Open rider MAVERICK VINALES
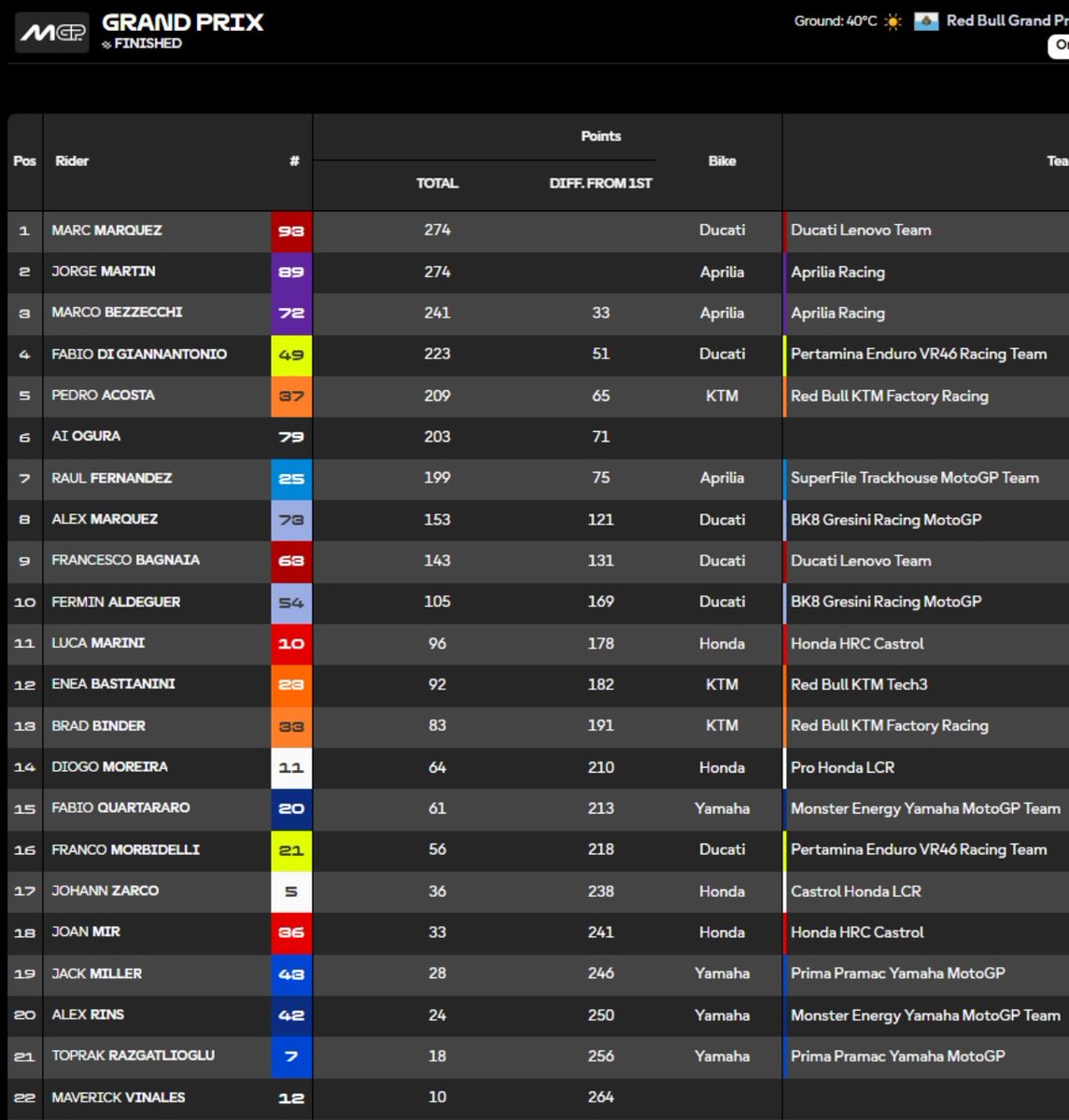This screenshot has height=1120, width=1069. [118, 1098]
